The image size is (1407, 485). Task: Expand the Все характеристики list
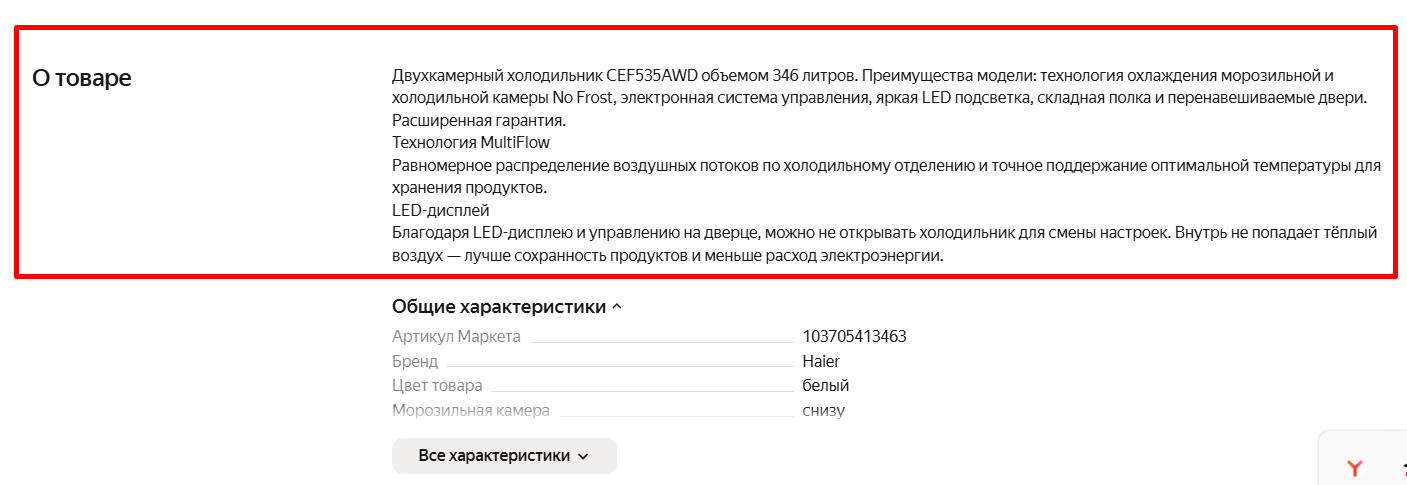(504, 456)
